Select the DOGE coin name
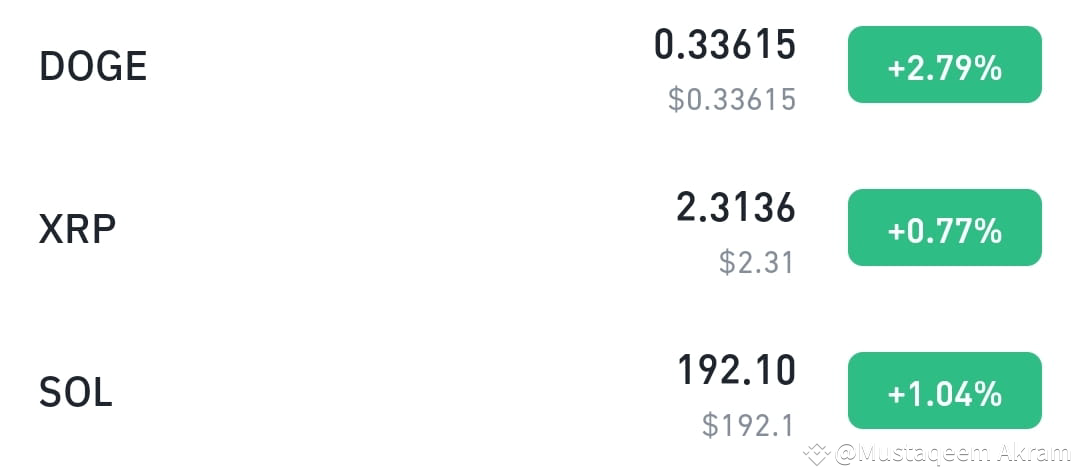Viewport: 1080px width, 475px height. [93, 67]
